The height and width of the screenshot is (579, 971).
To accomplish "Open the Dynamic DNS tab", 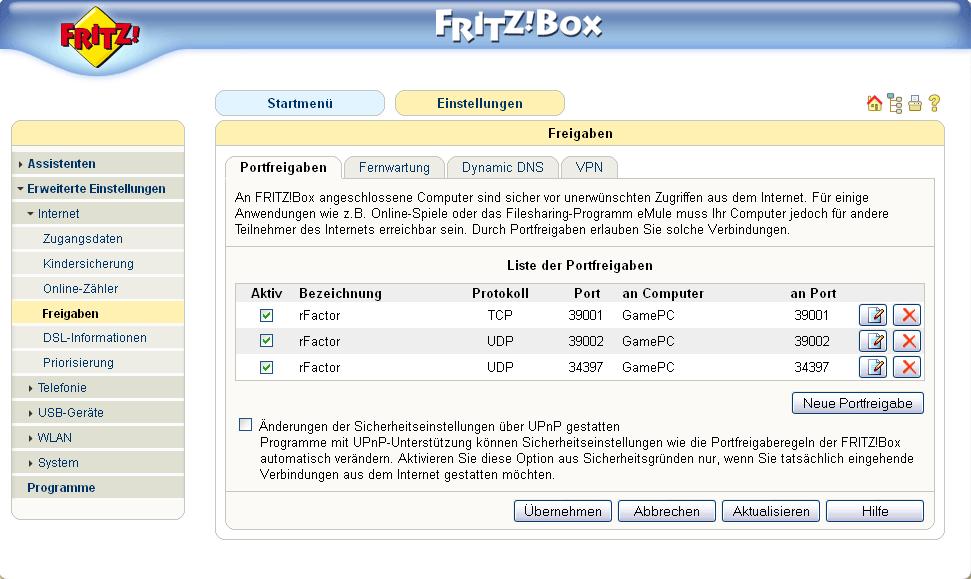I will (x=502, y=167).
